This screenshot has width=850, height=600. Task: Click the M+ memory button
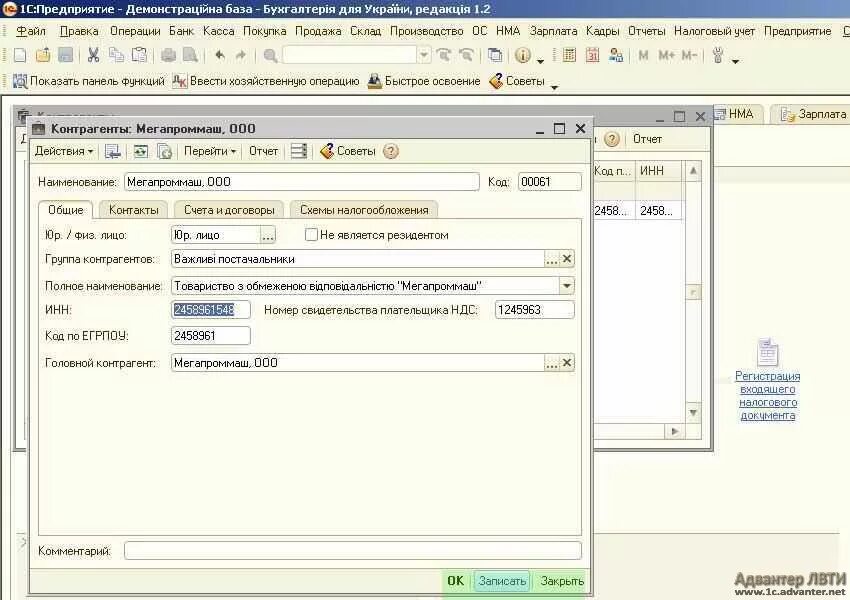pos(666,55)
